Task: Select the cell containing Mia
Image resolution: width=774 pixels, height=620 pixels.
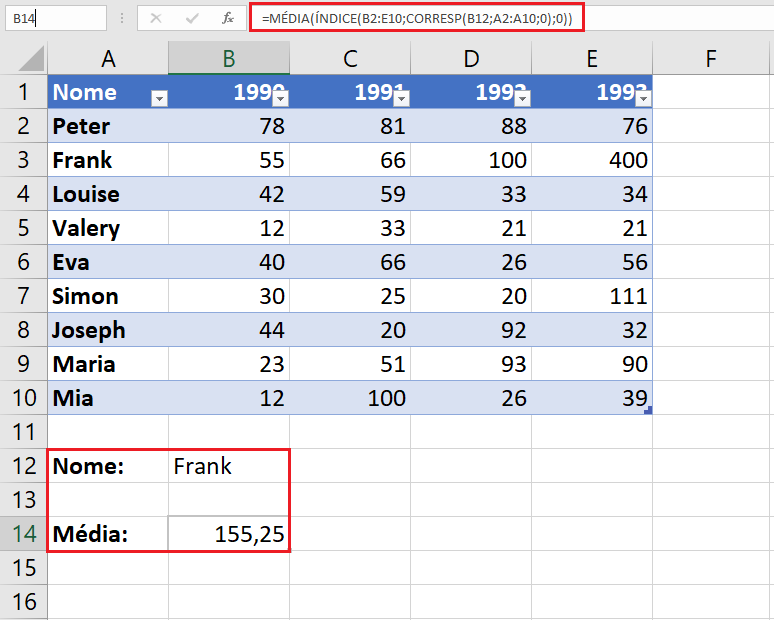Action: point(108,398)
